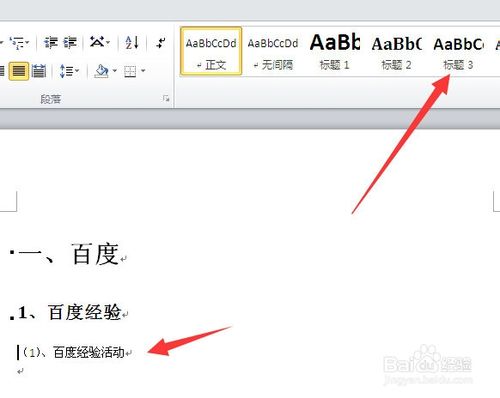Screen dimensions: 500x398
Task: Expand the shading color dropdown arrow
Action: 115,71
